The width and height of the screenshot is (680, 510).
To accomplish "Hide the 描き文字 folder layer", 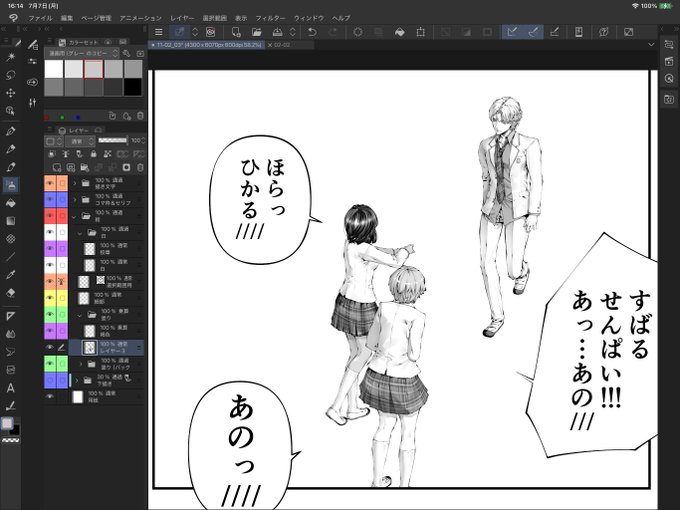I will (x=50, y=183).
